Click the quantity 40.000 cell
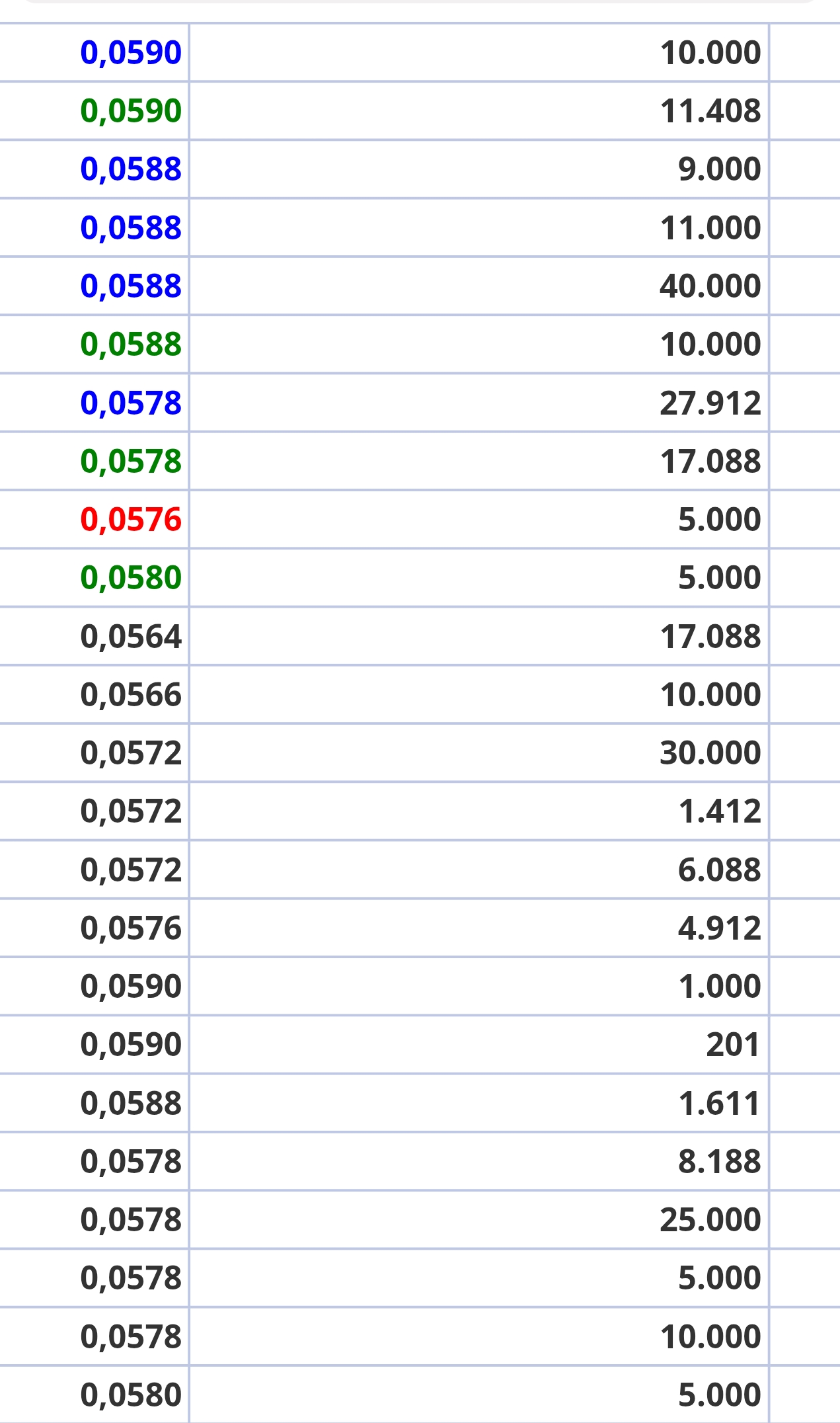This screenshot has height=1423, width=840. click(x=479, y=286)
